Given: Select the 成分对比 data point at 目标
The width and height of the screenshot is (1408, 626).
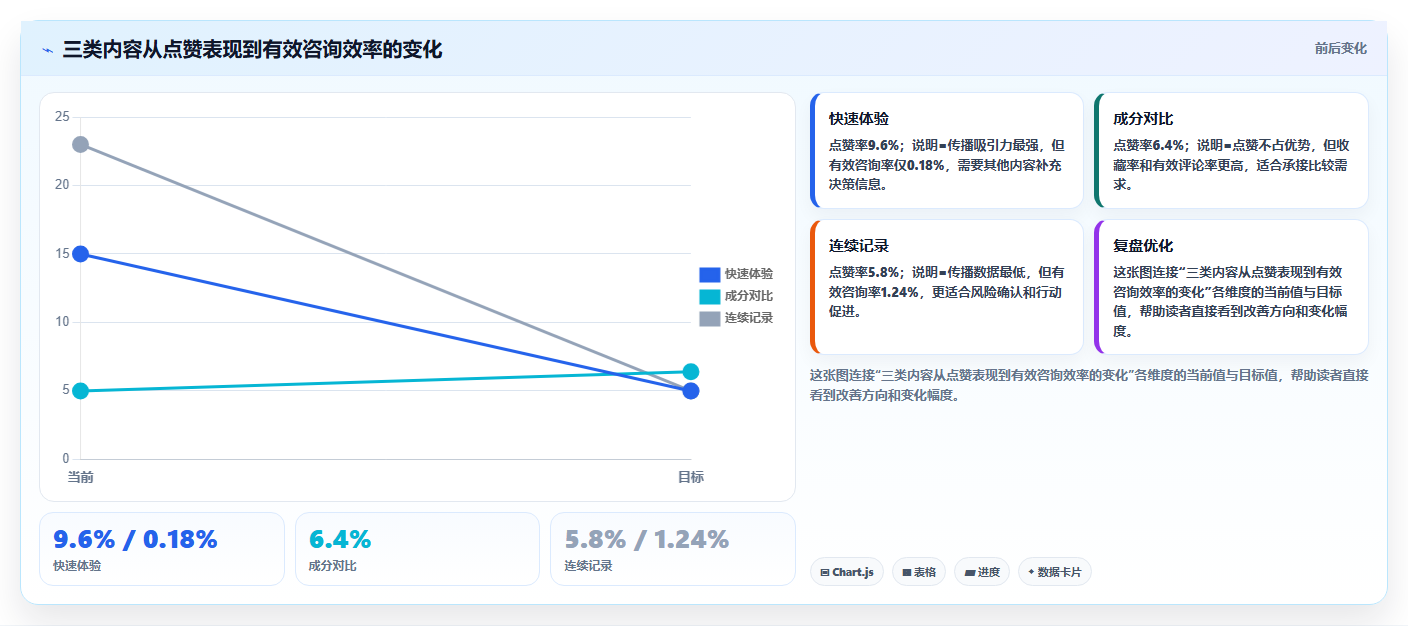Looking at the screenshot, I should (x=691, y=372).
